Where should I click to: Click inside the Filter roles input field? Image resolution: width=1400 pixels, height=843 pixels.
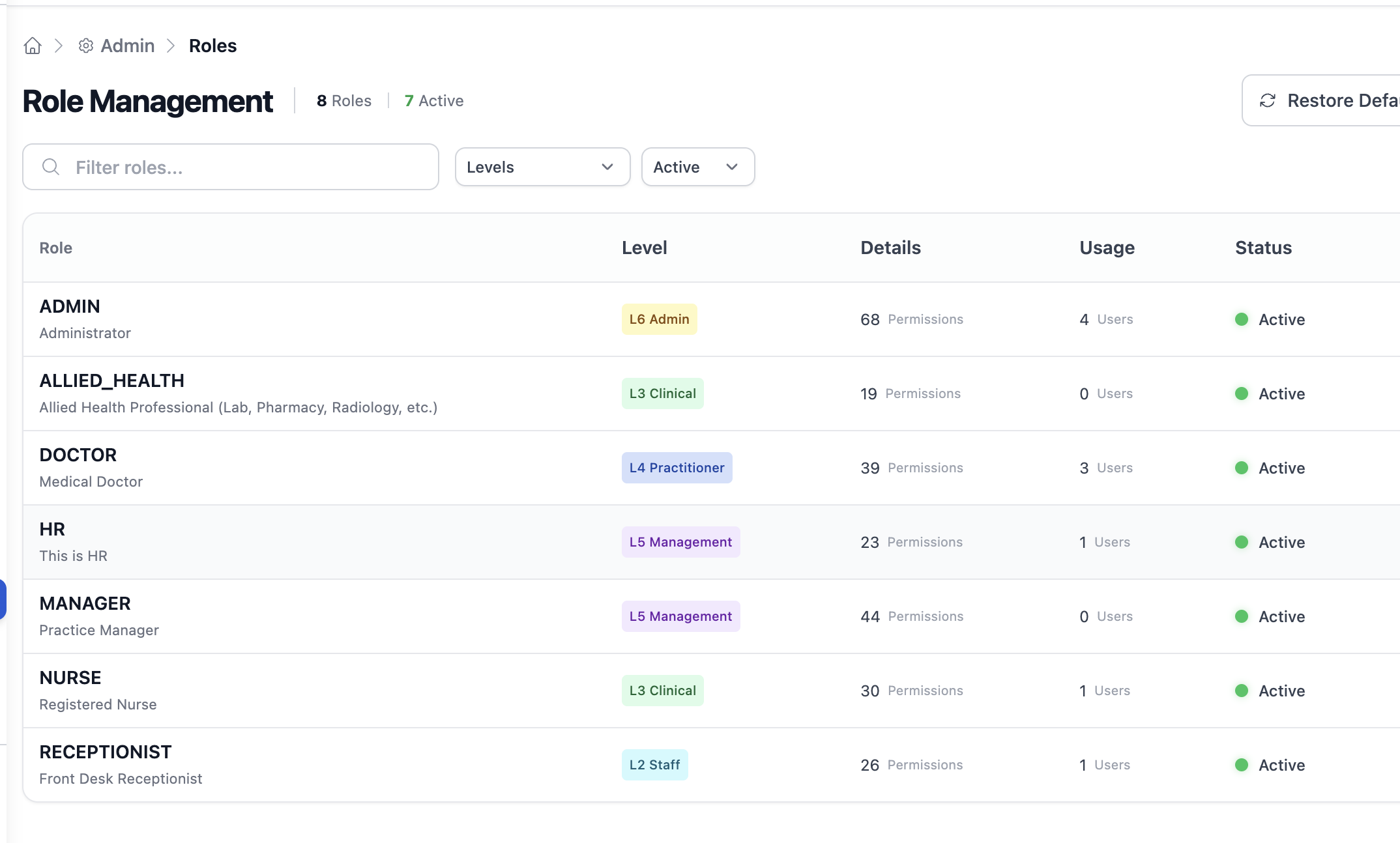coord(228,167)
